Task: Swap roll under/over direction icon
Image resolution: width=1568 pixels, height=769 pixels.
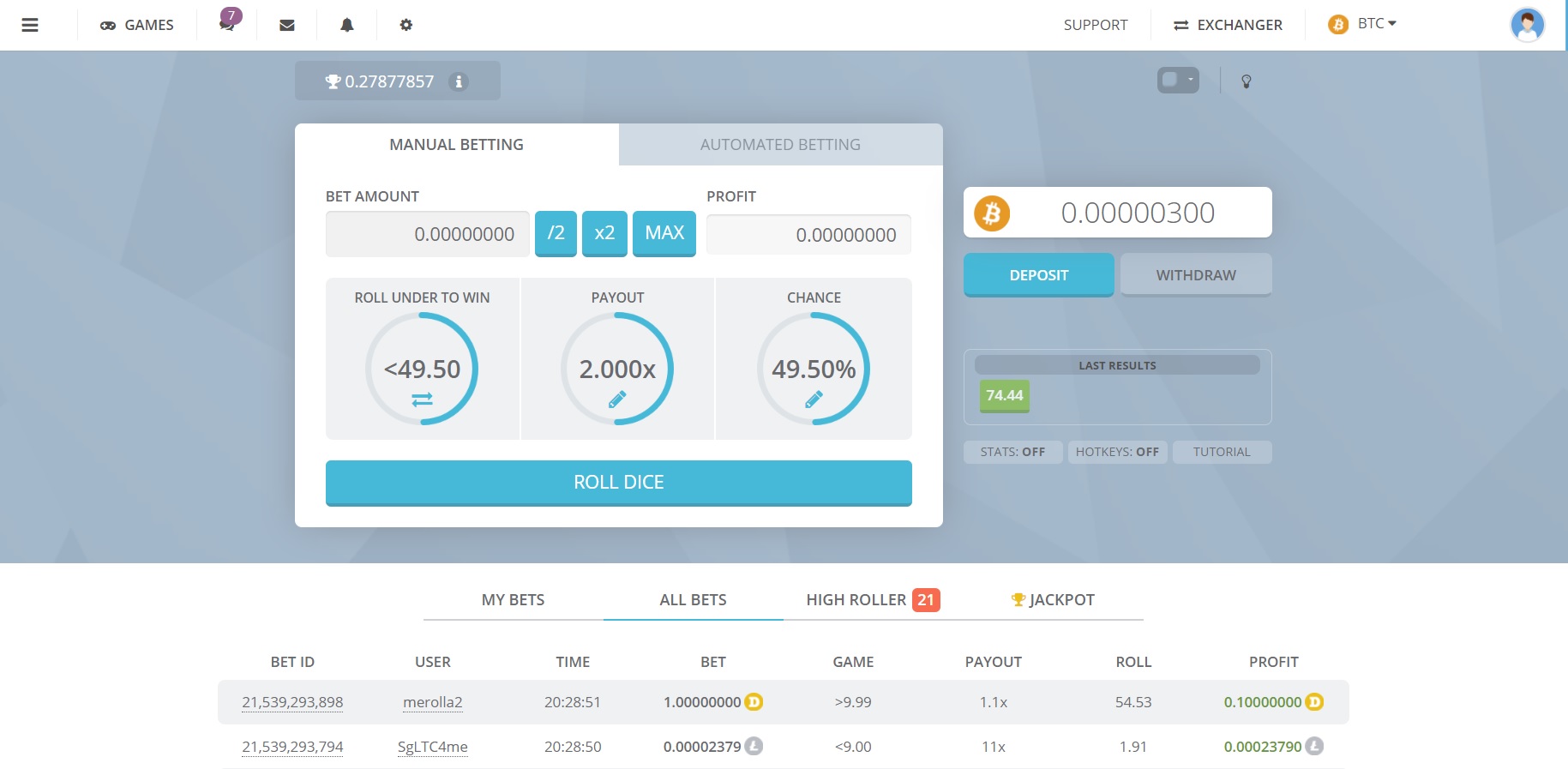Action: pyautogui.click(x=422, y=400)
